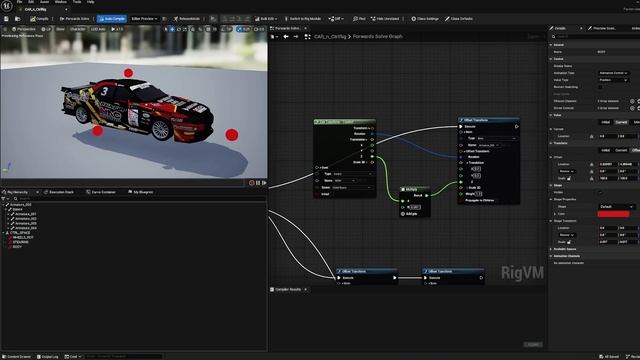
Task: Open the Tools menu
Action: 77,2
